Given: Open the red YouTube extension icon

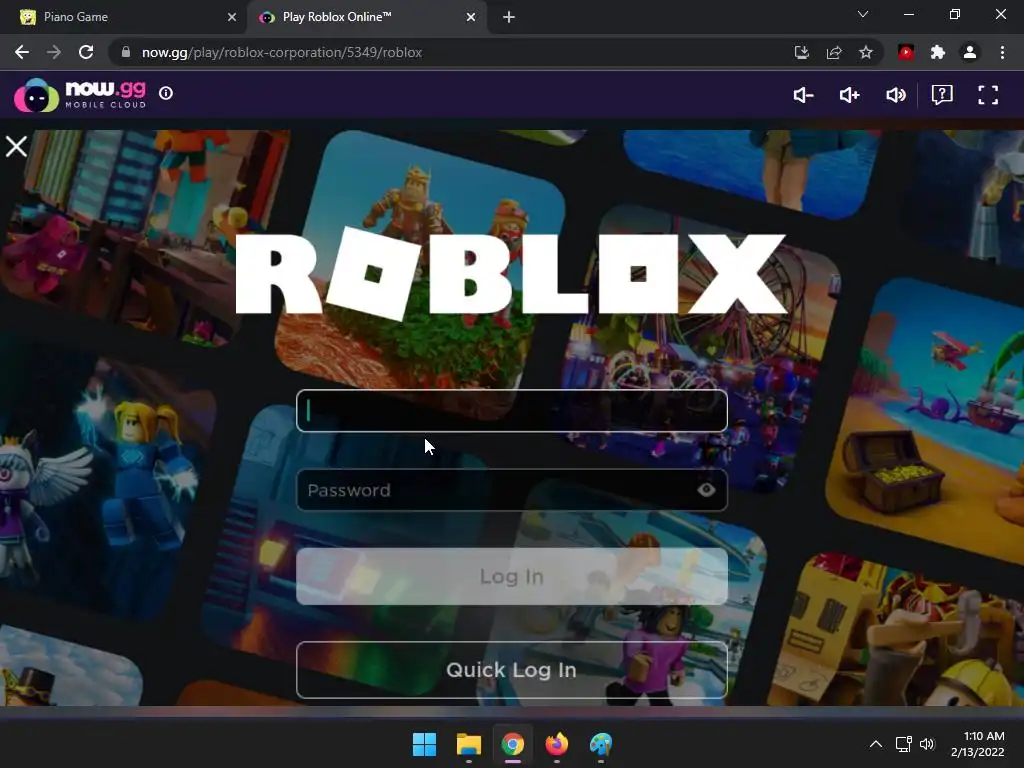Looking at the screenshot, I should click(x=906, y=52).
